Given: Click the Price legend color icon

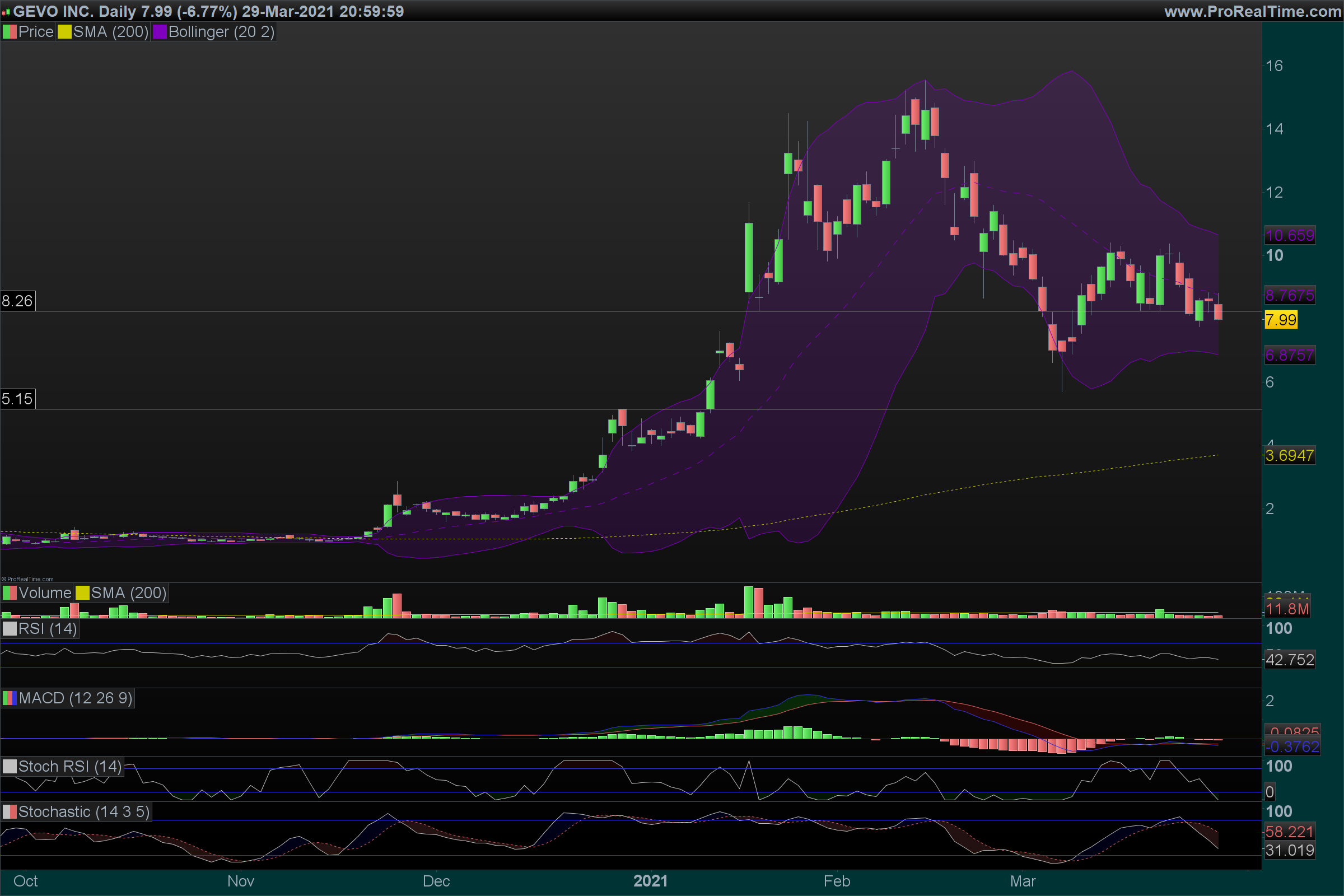Looking at the screenshot, I should click(x=10, y=32).
